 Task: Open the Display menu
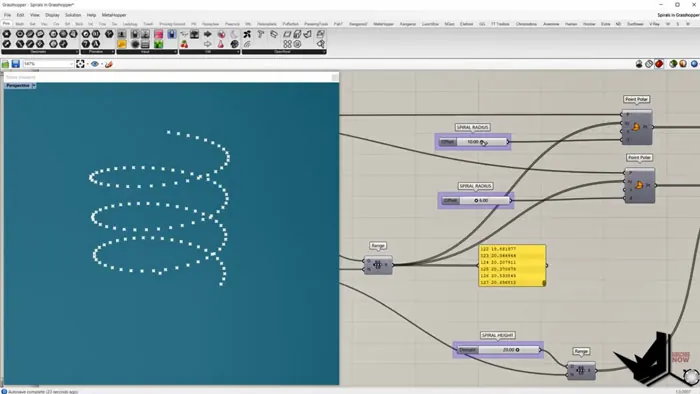pos(52,15)
